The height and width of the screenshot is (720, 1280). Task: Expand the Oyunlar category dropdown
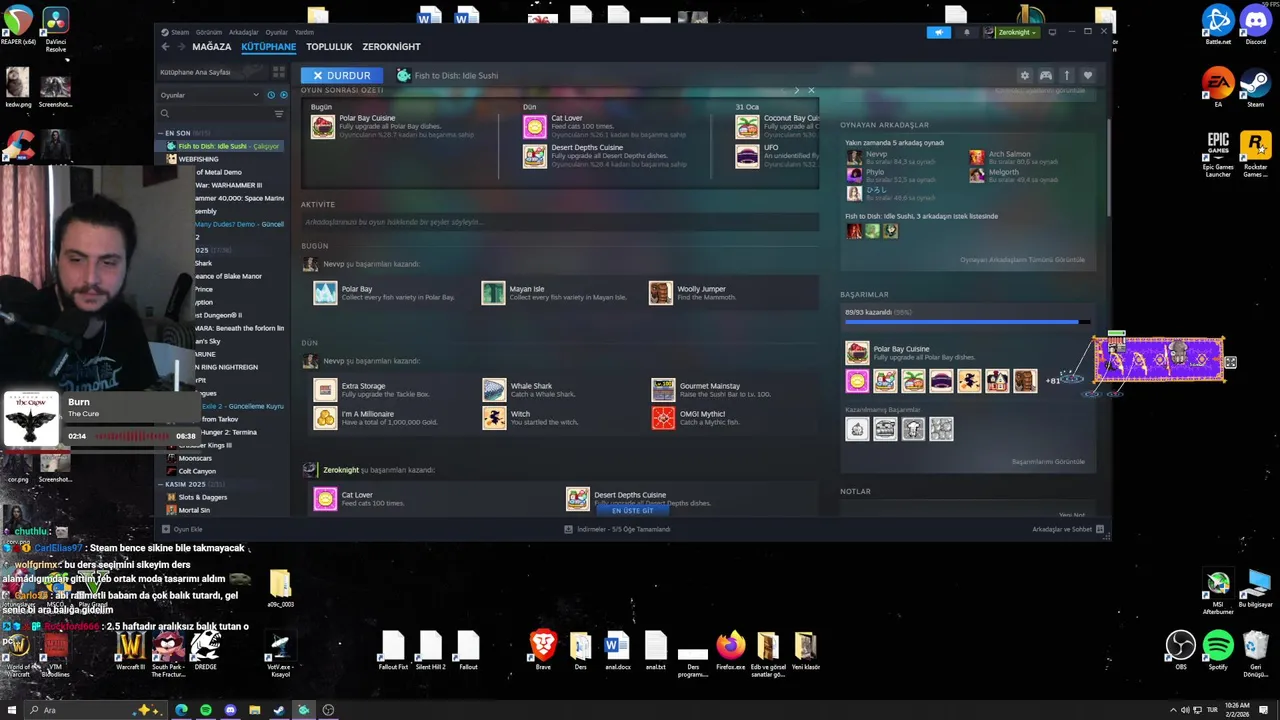point(210,95)
